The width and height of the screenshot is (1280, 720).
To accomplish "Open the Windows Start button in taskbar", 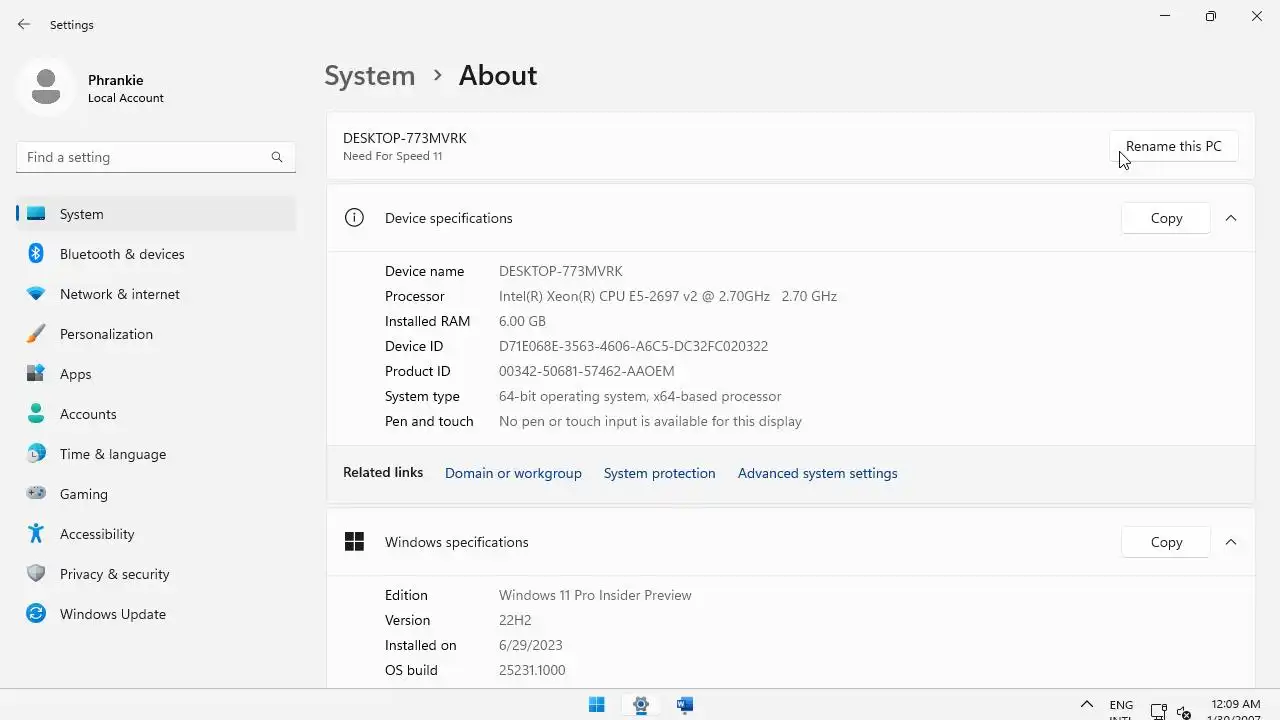I will [597, 705].
